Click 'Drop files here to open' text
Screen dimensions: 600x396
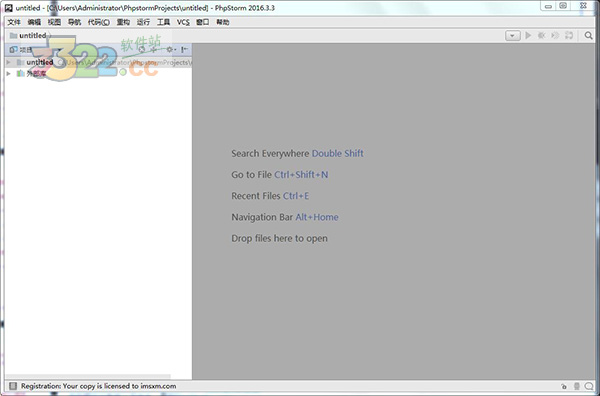coord(279,238)
